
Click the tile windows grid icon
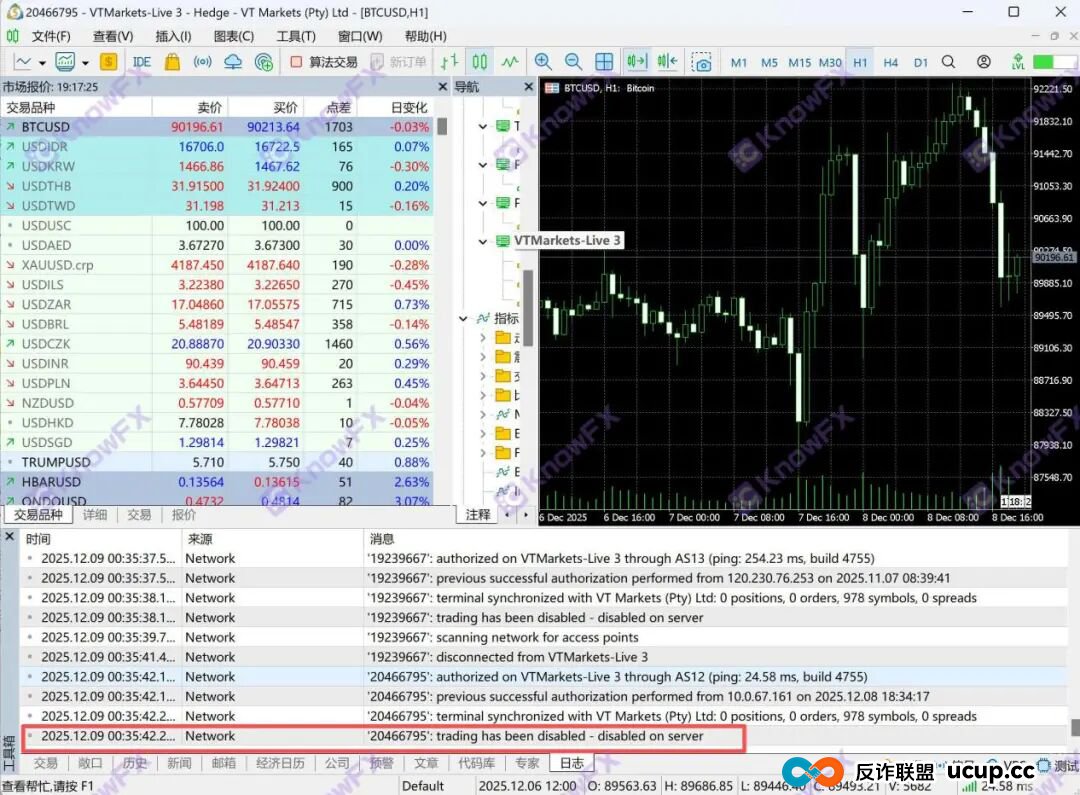click(x=604, y=62)
